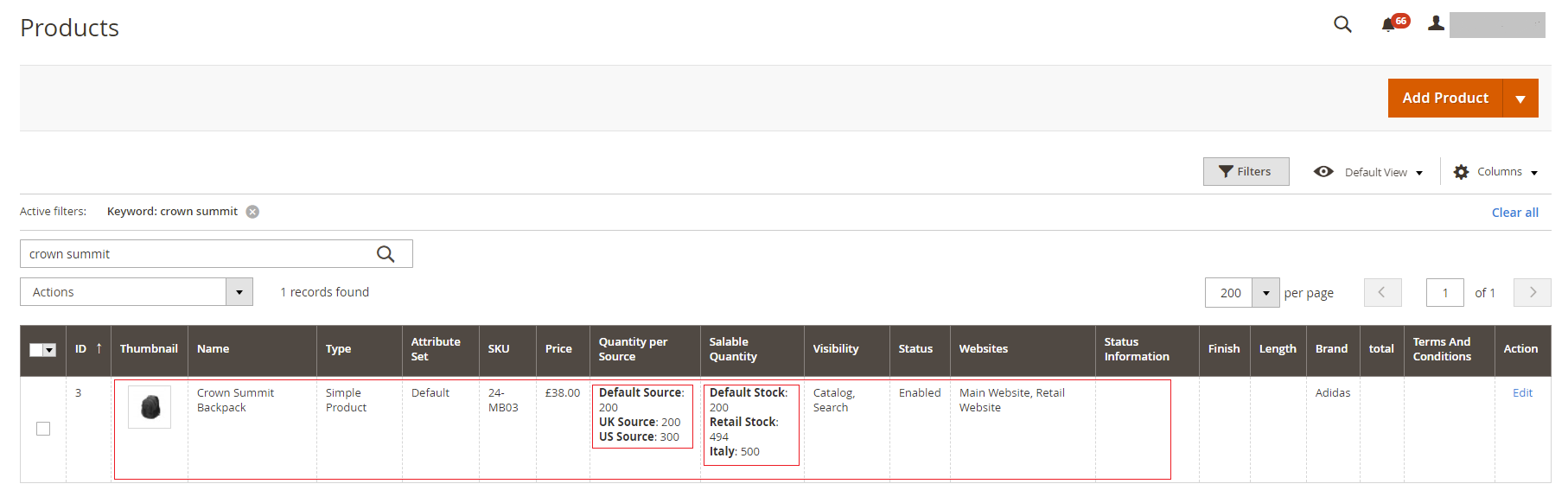Open notifications bell with 66 badge
1568x503 pixels.
pyautogui.click(x=1389, y=24)
